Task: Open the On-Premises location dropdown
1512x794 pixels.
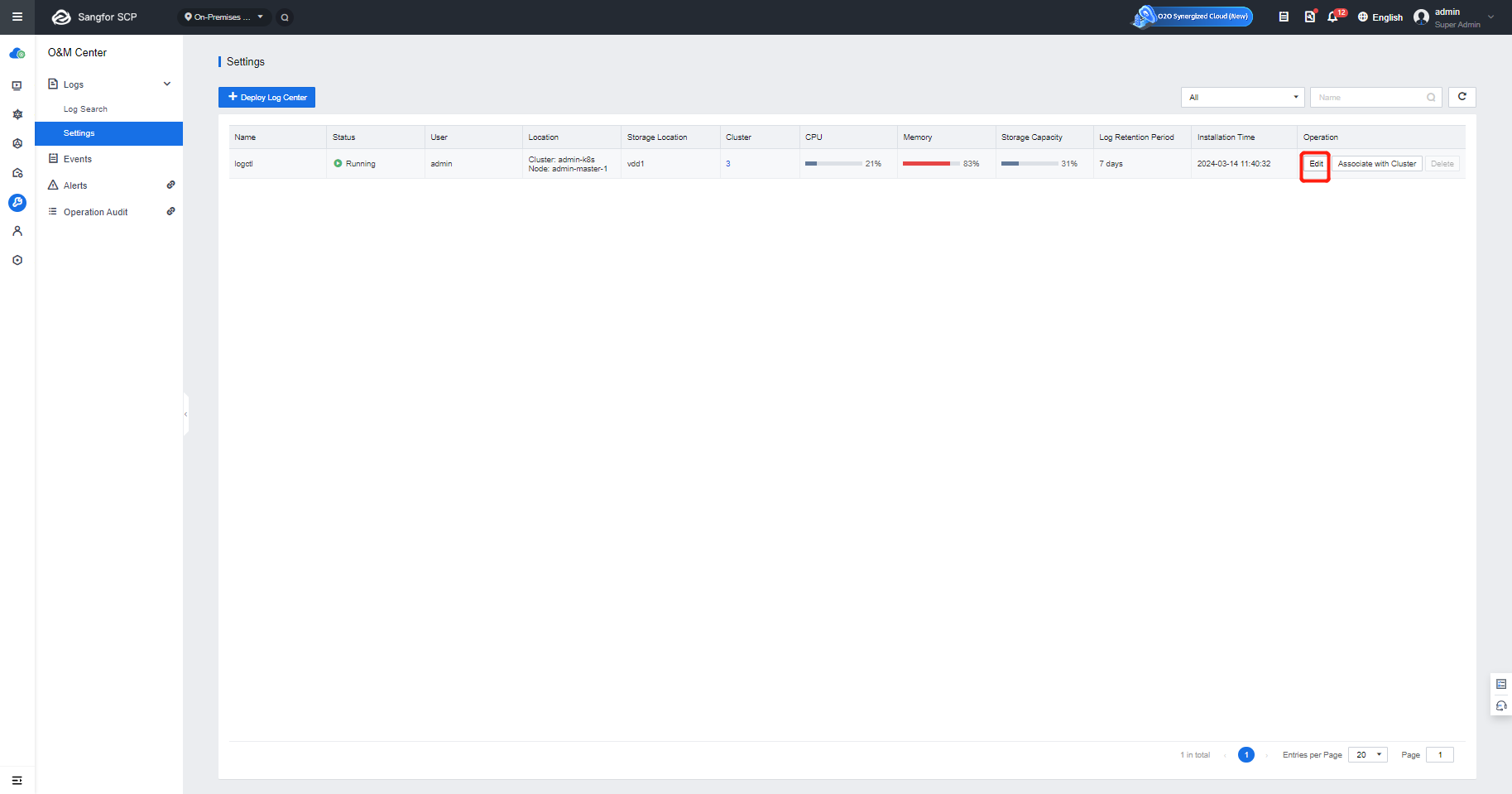Action: point(224,17)
